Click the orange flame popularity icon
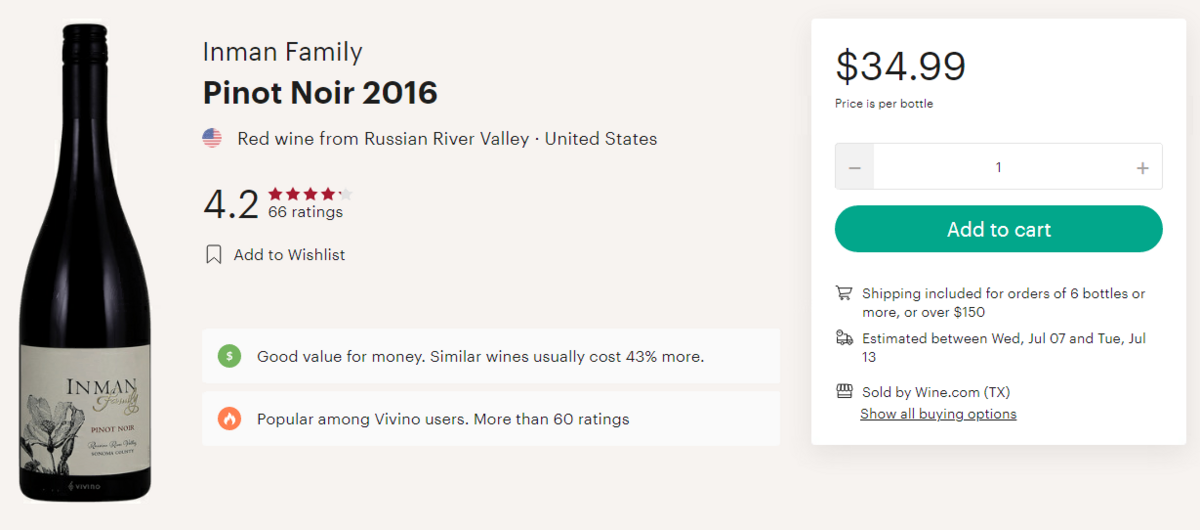Viewport: 1200px width, 530px height. (x=230, y=419)
